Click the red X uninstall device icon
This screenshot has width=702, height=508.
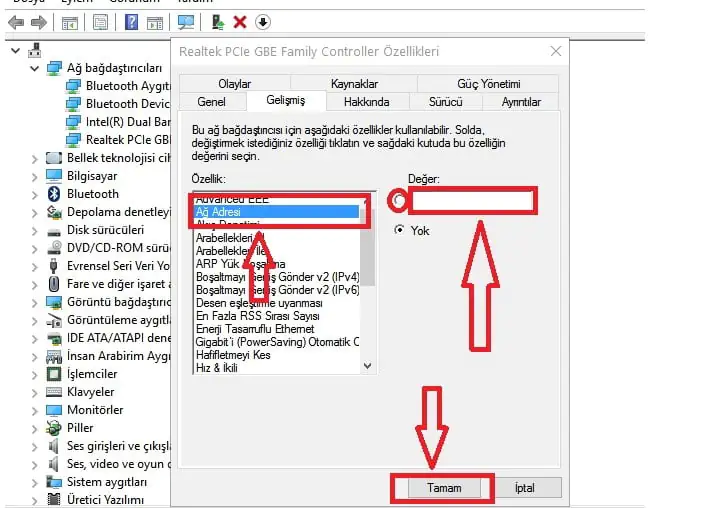click(240, 22)
